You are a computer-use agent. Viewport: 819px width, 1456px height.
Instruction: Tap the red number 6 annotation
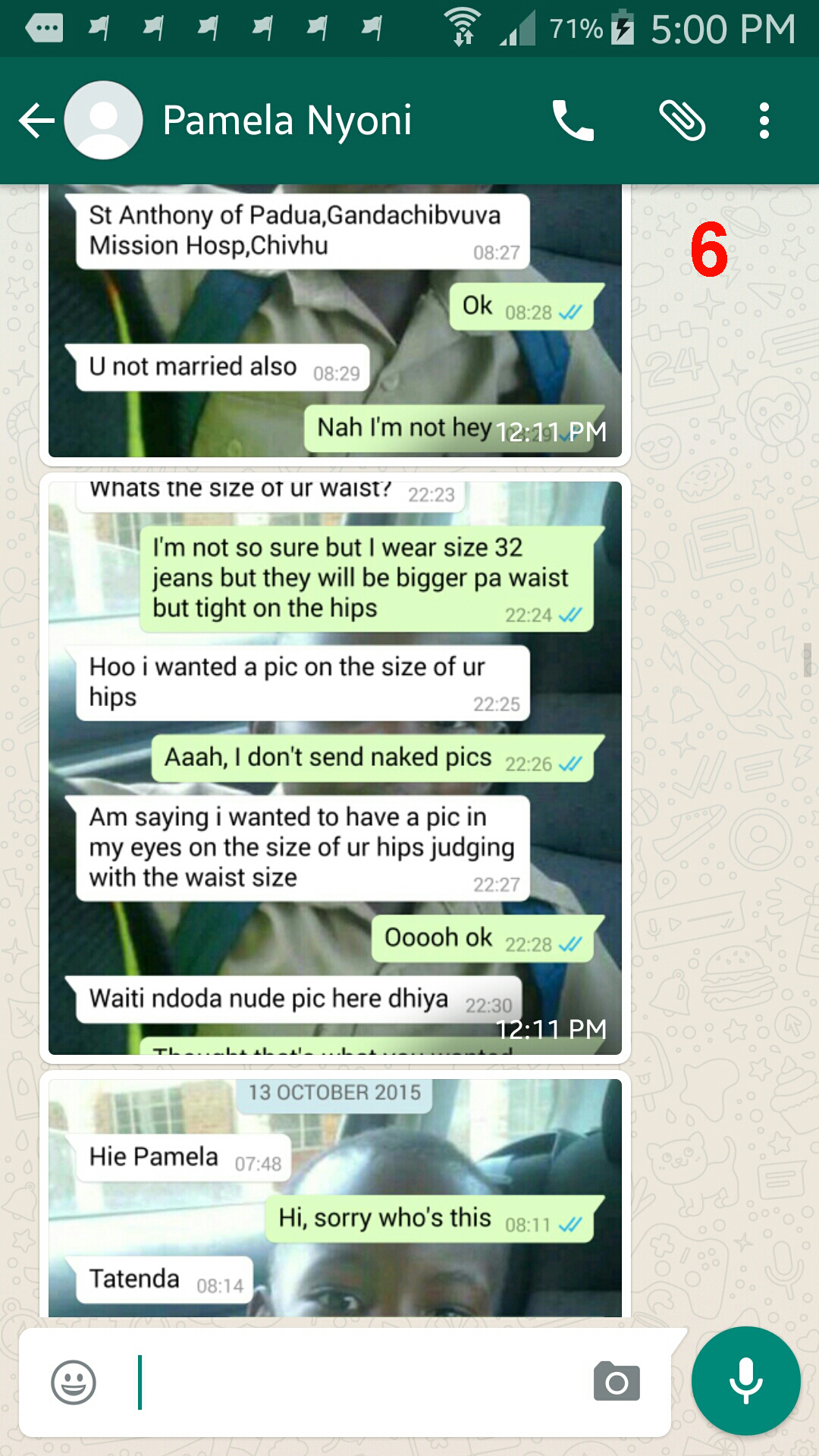point(709,249)
